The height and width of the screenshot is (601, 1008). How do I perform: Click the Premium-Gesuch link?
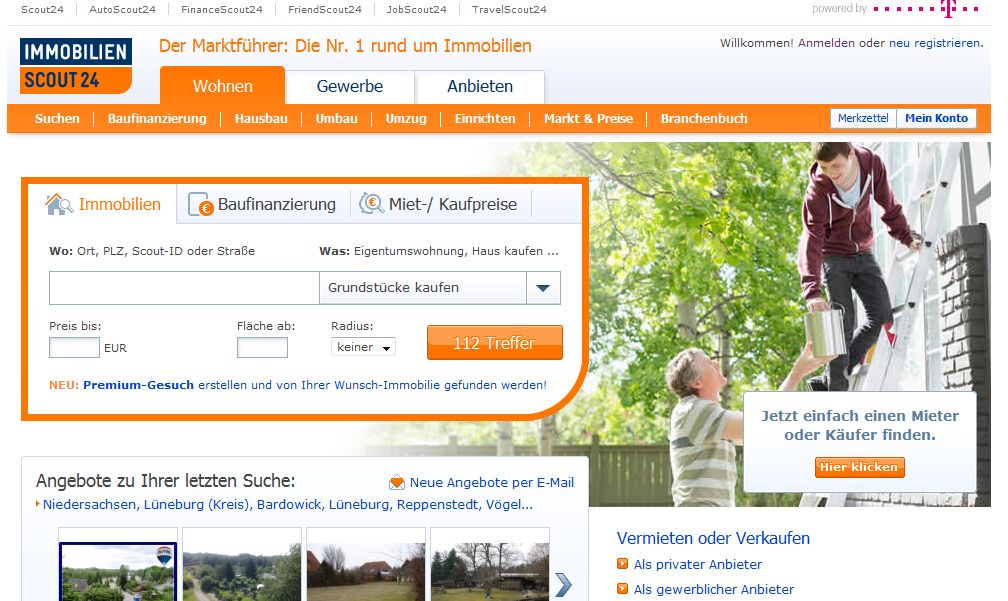click(x=138, y=385)
